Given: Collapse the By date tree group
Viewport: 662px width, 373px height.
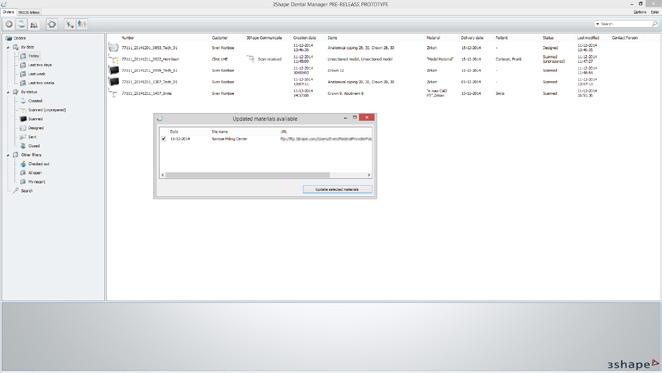Looking at the screenshot, I should (x=8, y=47).
